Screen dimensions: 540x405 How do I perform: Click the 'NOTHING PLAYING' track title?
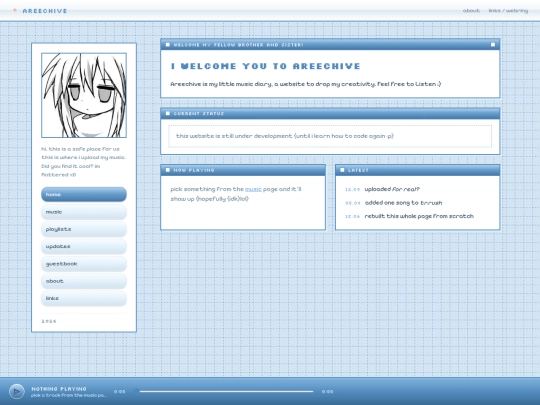[x=59, y=389]
